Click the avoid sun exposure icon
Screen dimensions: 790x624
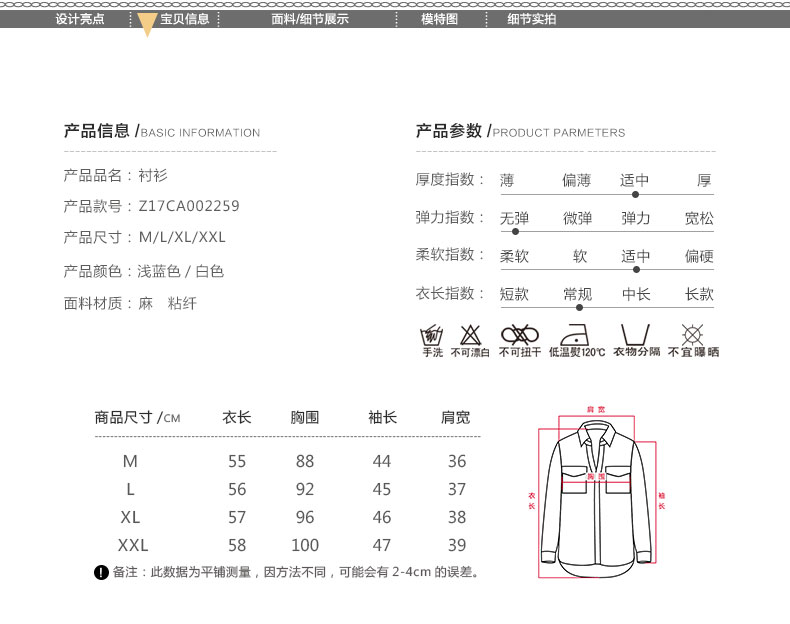point(692,335)
